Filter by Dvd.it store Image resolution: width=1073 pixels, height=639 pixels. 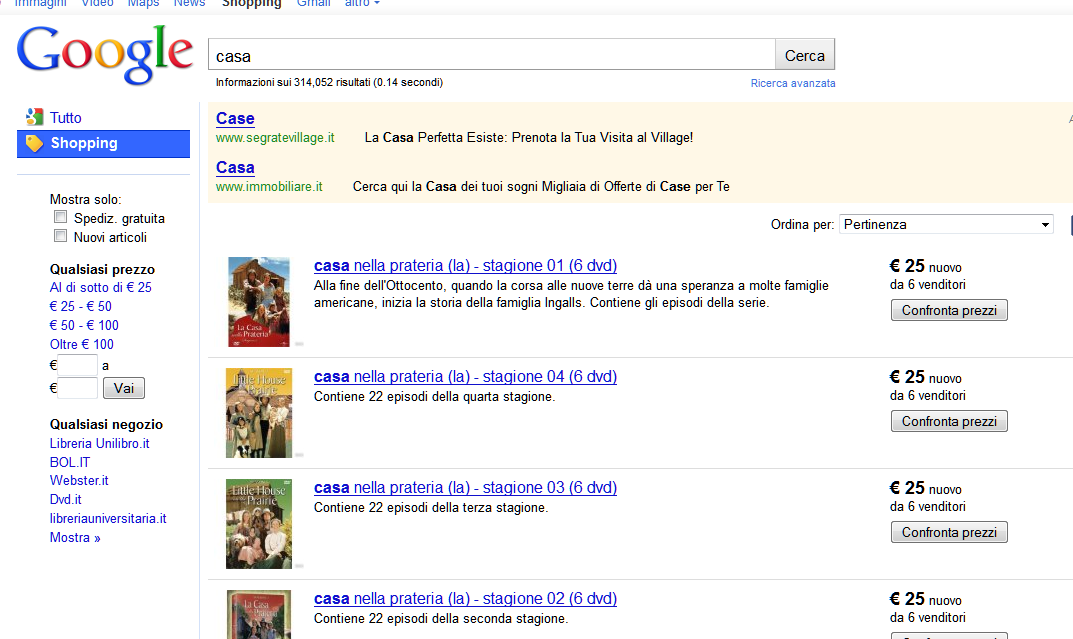pos(65,499)
